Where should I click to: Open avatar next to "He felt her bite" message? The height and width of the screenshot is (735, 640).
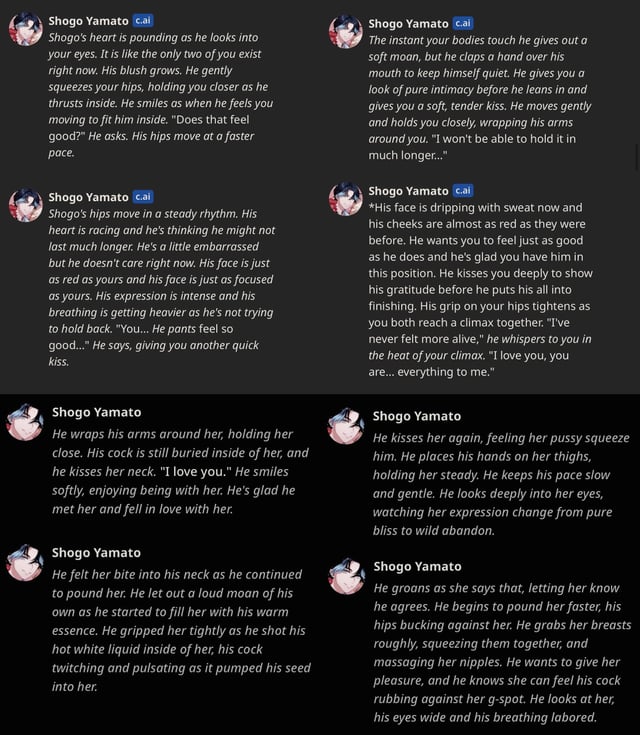(x=26, y=562)
